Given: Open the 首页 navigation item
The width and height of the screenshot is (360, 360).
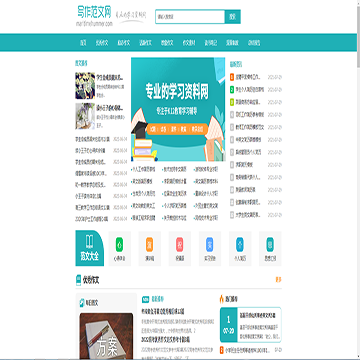Looking at the screenshot, I should 83,43.
